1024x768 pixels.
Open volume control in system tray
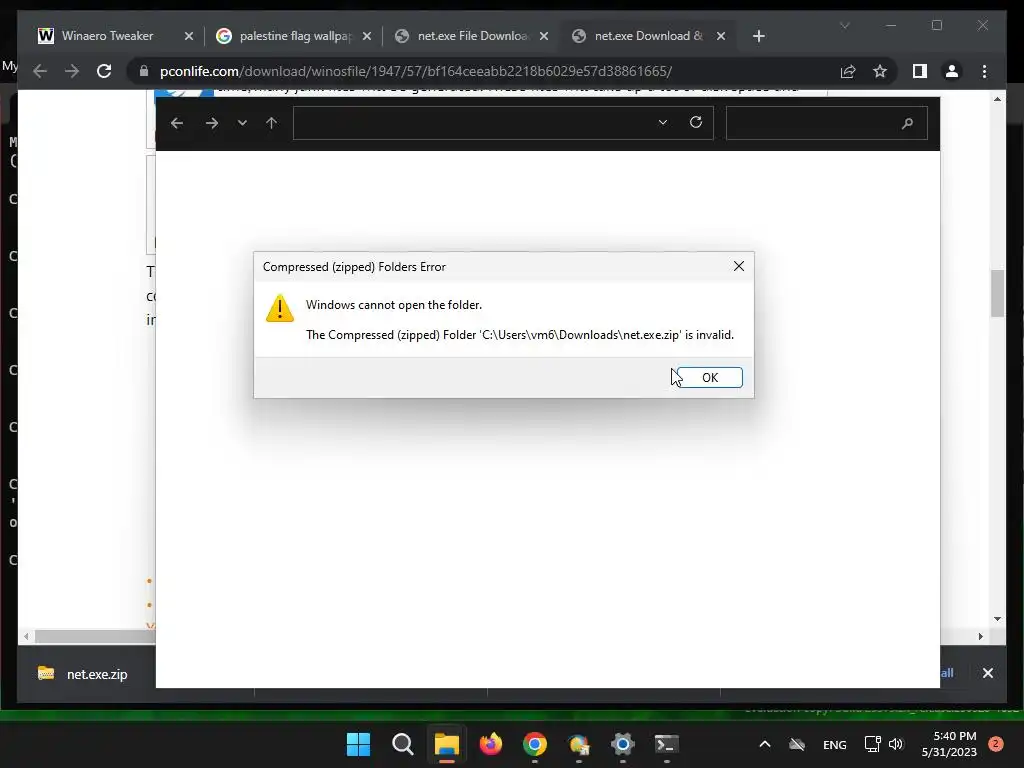pos(896,744)
